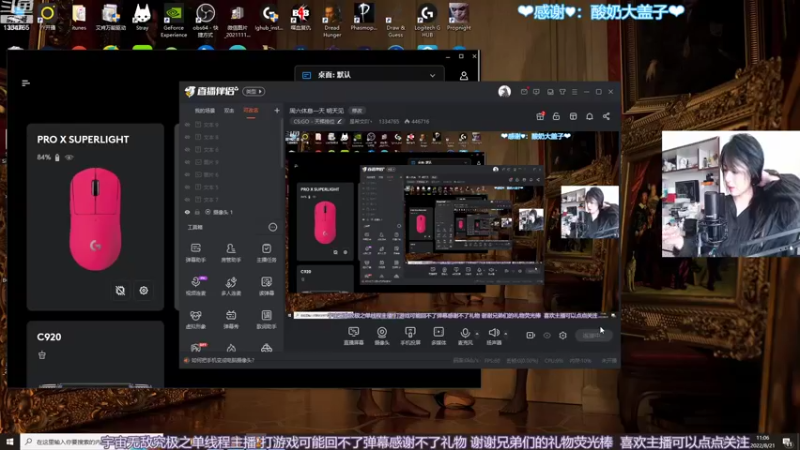Toggle the preview eye icon in bottom toolbar
Screen dimensions: 800x450
click(547, 335)
